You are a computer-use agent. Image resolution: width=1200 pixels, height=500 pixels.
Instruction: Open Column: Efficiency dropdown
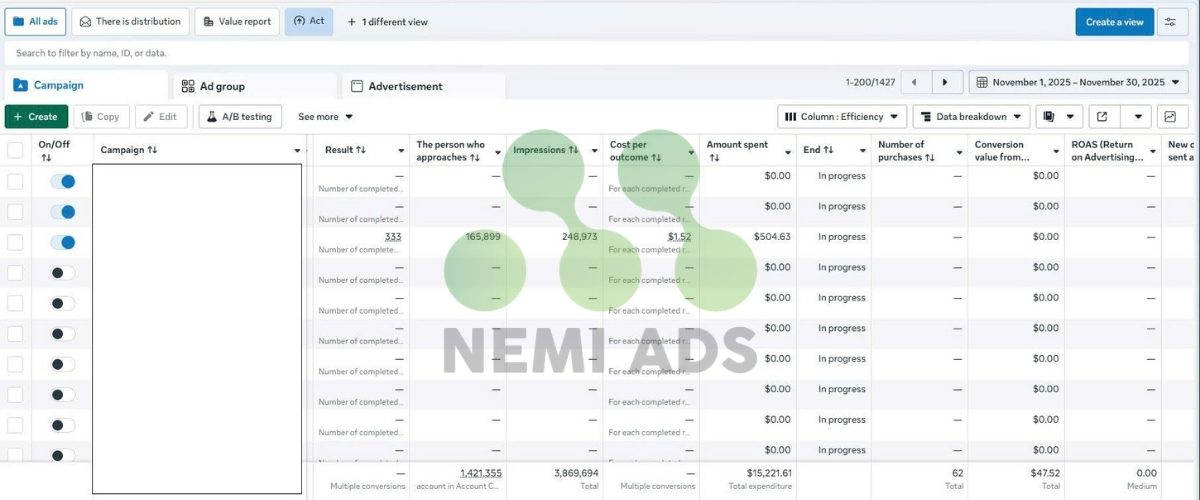coord(842,117)
